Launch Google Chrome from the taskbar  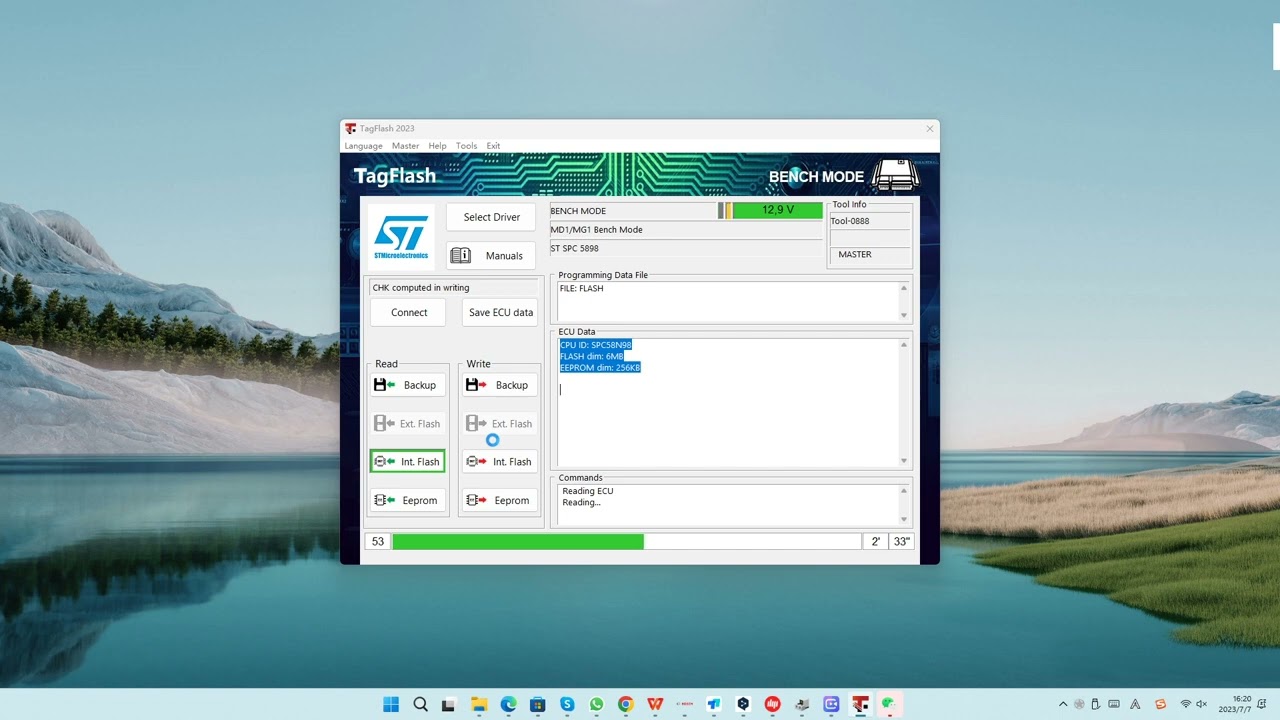(x=625, y=704)
